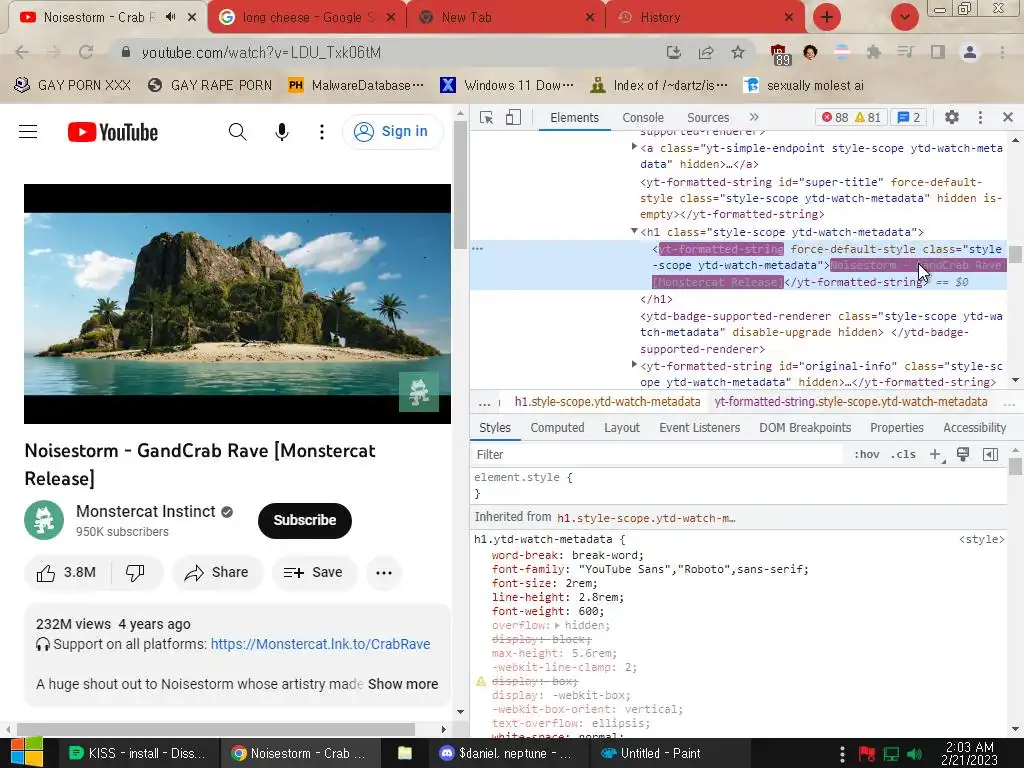The height and width of the screenshot is (768, 1024).
Task: Activate DevTools inspect element picker
Action: [487, 117]
